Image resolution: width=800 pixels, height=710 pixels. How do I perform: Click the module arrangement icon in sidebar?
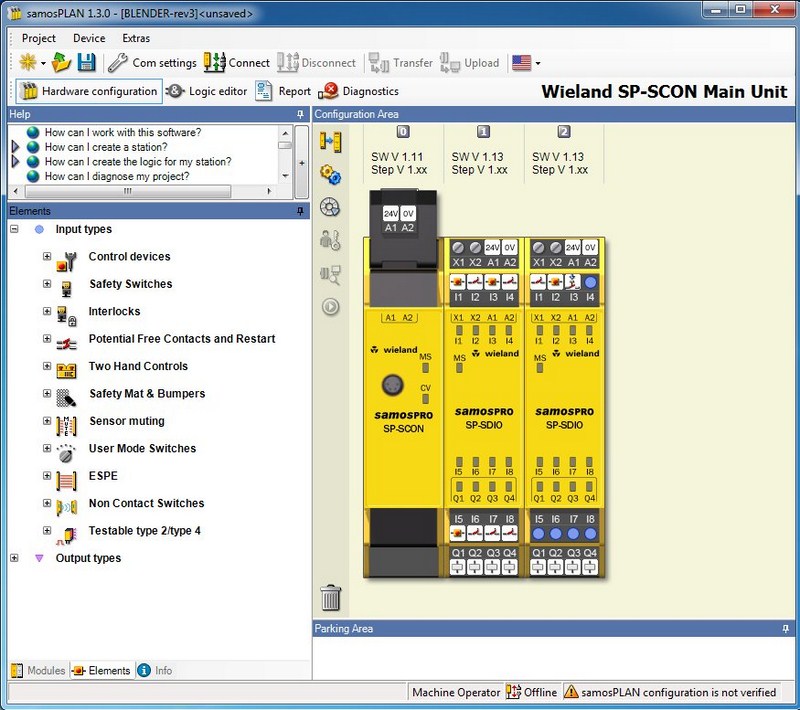pyautogui.click(x=331, y=141)
